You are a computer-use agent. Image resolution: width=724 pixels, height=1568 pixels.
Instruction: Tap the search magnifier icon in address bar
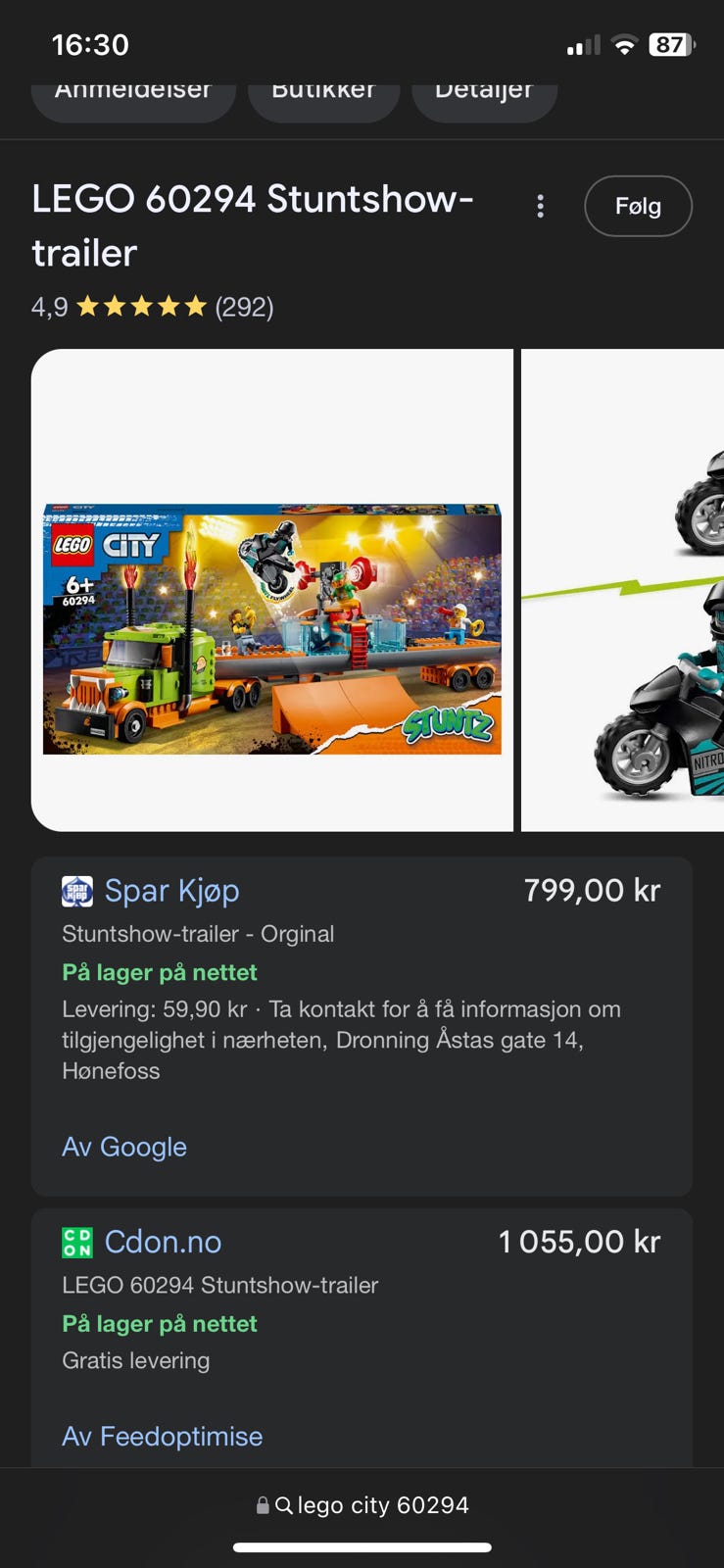(284, 1504)
